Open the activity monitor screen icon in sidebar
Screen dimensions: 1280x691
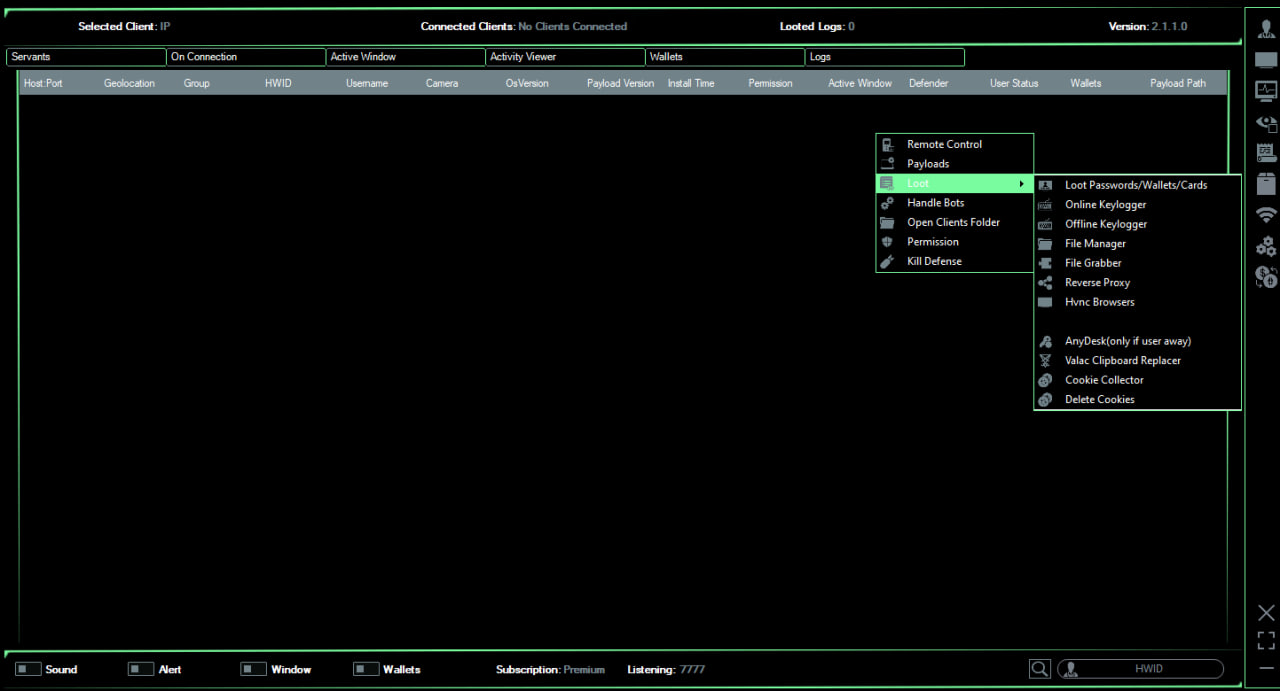coord(1266,91)
